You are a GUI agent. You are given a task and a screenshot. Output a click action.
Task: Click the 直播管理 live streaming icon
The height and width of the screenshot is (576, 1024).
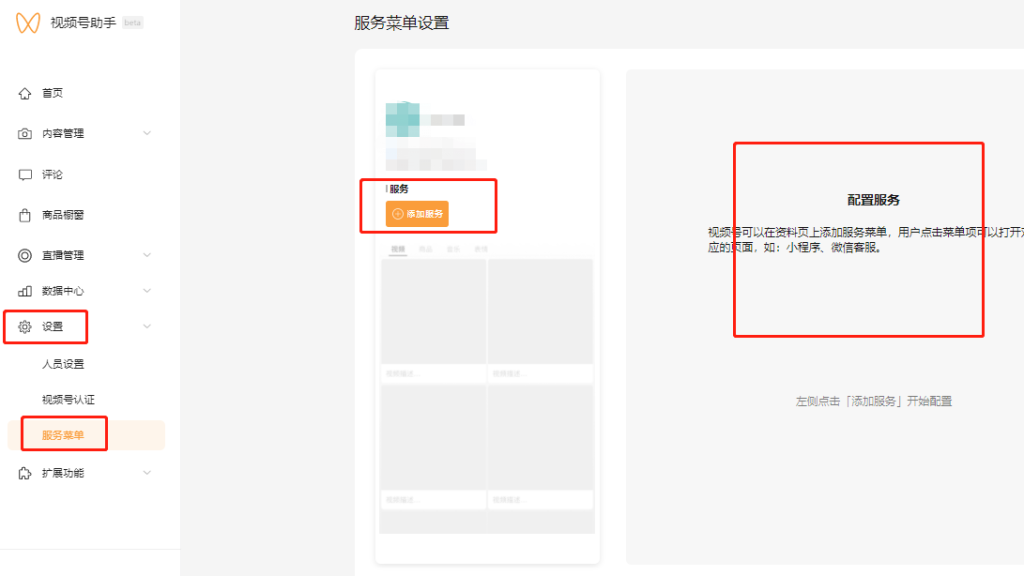pyautogui.click(x=24, y=254)
